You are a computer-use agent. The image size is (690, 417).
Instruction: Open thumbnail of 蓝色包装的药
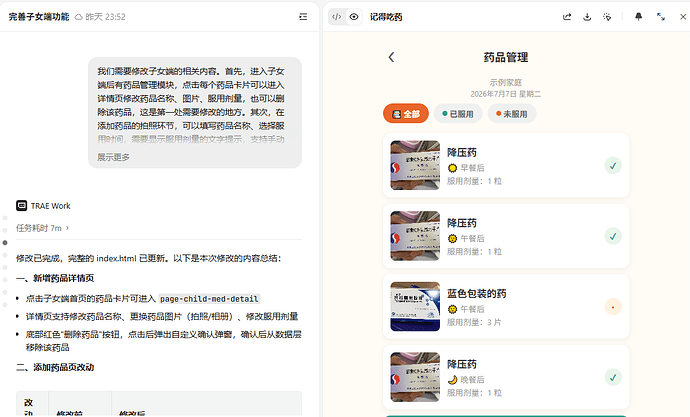click(415, 307)
